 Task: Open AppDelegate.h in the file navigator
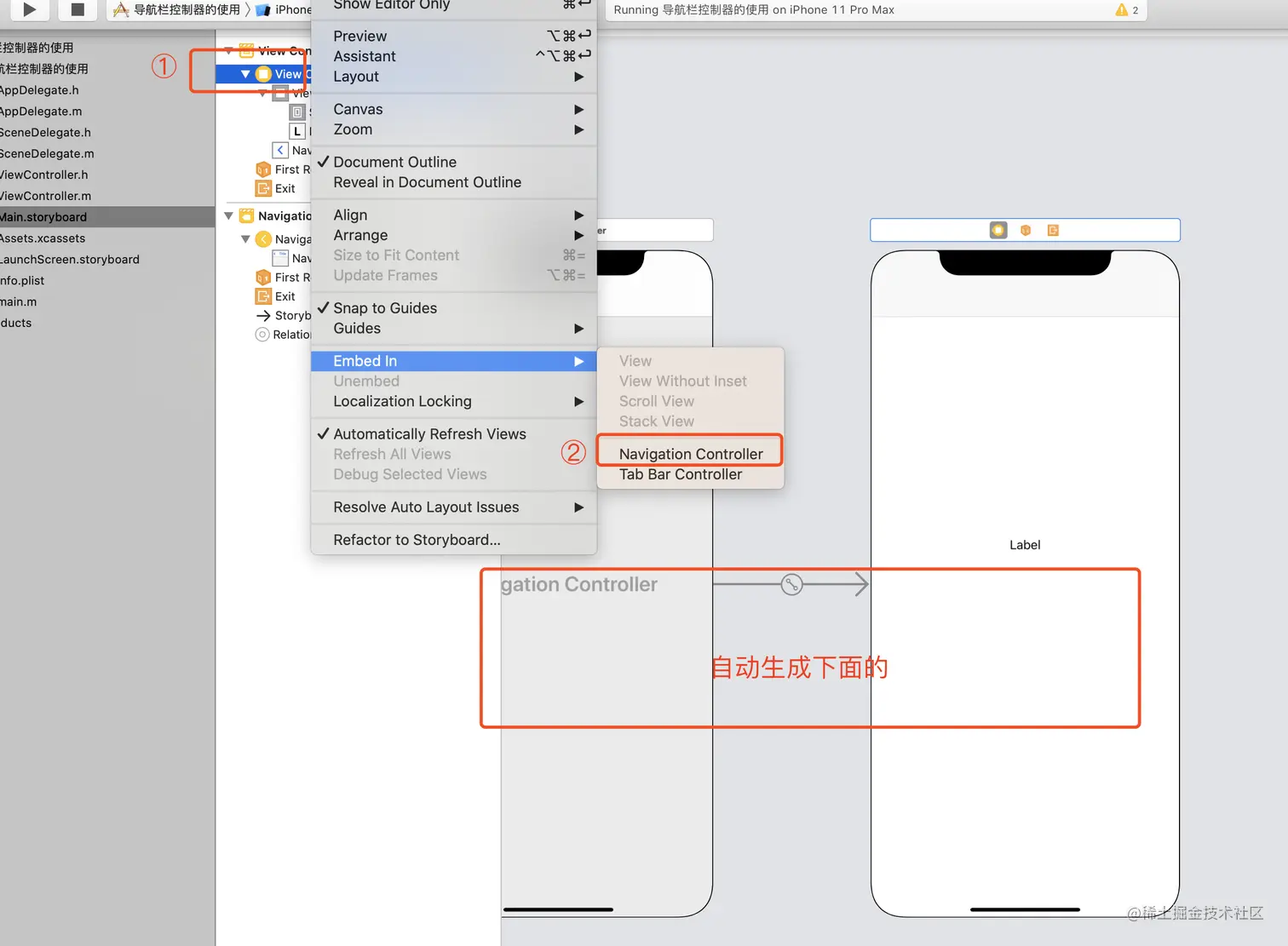point(39,90)
